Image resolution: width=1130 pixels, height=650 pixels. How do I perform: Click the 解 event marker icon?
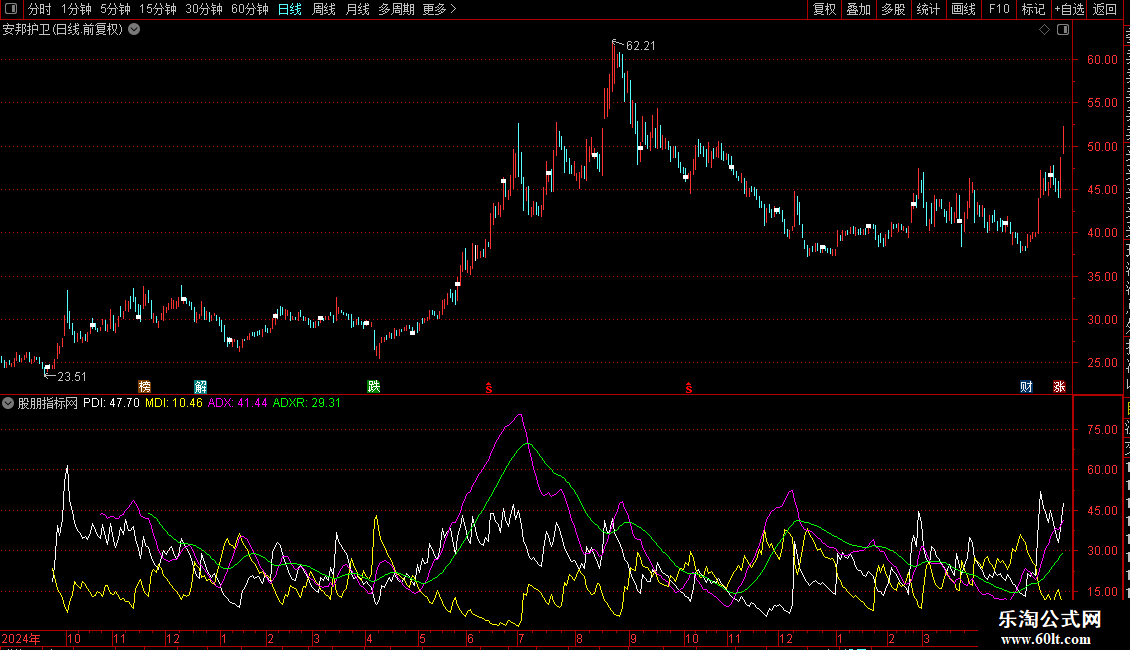click(x=200, y=387)
